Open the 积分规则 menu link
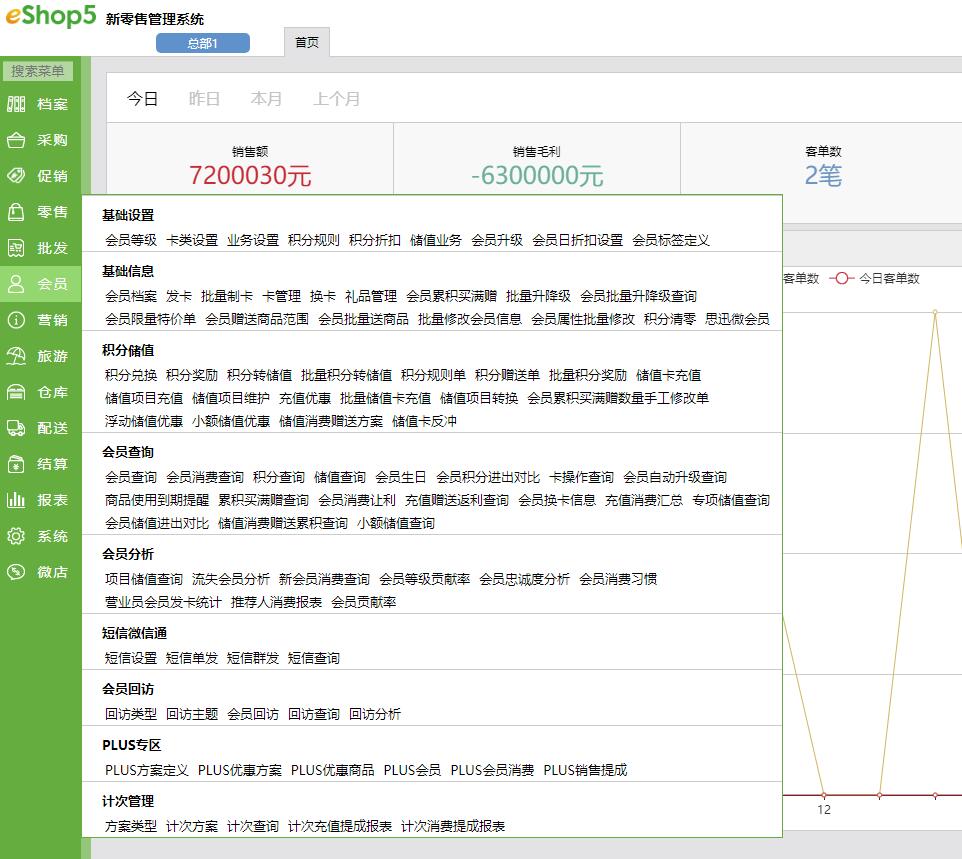 [x=314, y=241]
